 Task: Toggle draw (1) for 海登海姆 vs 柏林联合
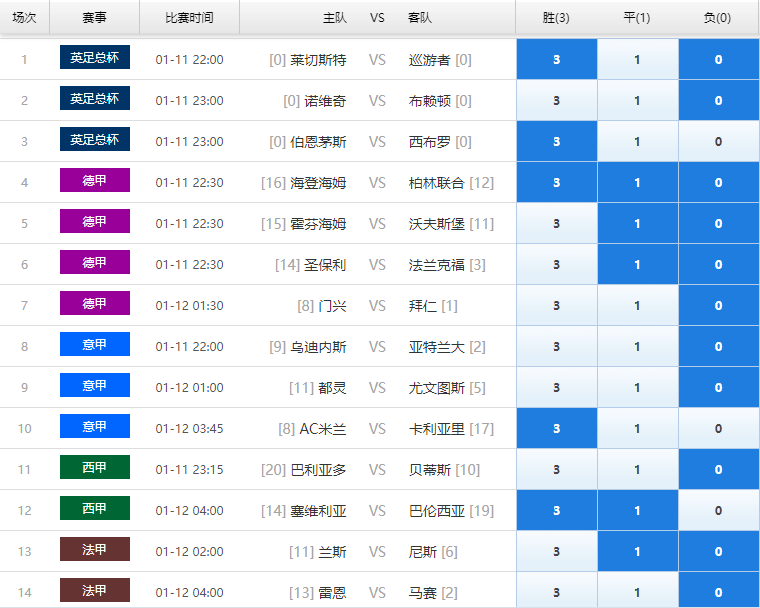tap(637, 182)
